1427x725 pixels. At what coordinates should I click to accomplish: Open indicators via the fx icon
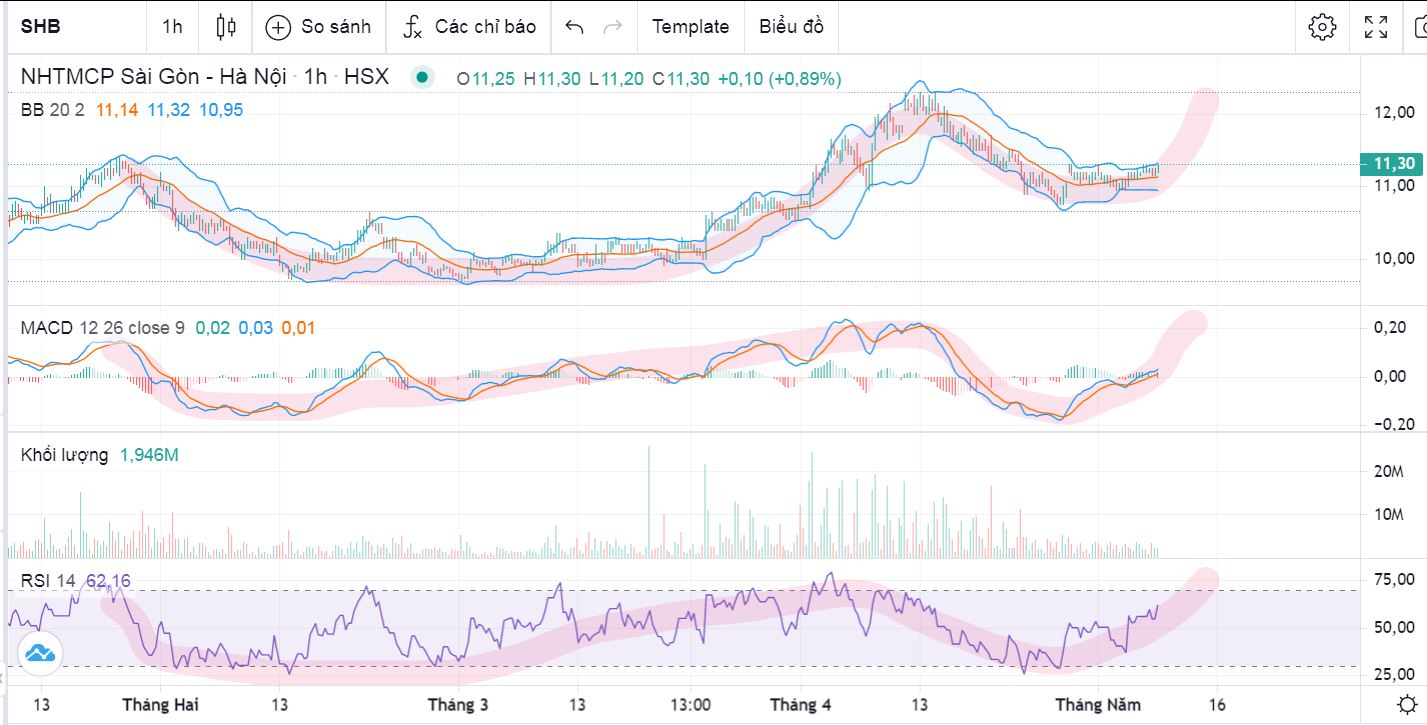pos(412,27)
